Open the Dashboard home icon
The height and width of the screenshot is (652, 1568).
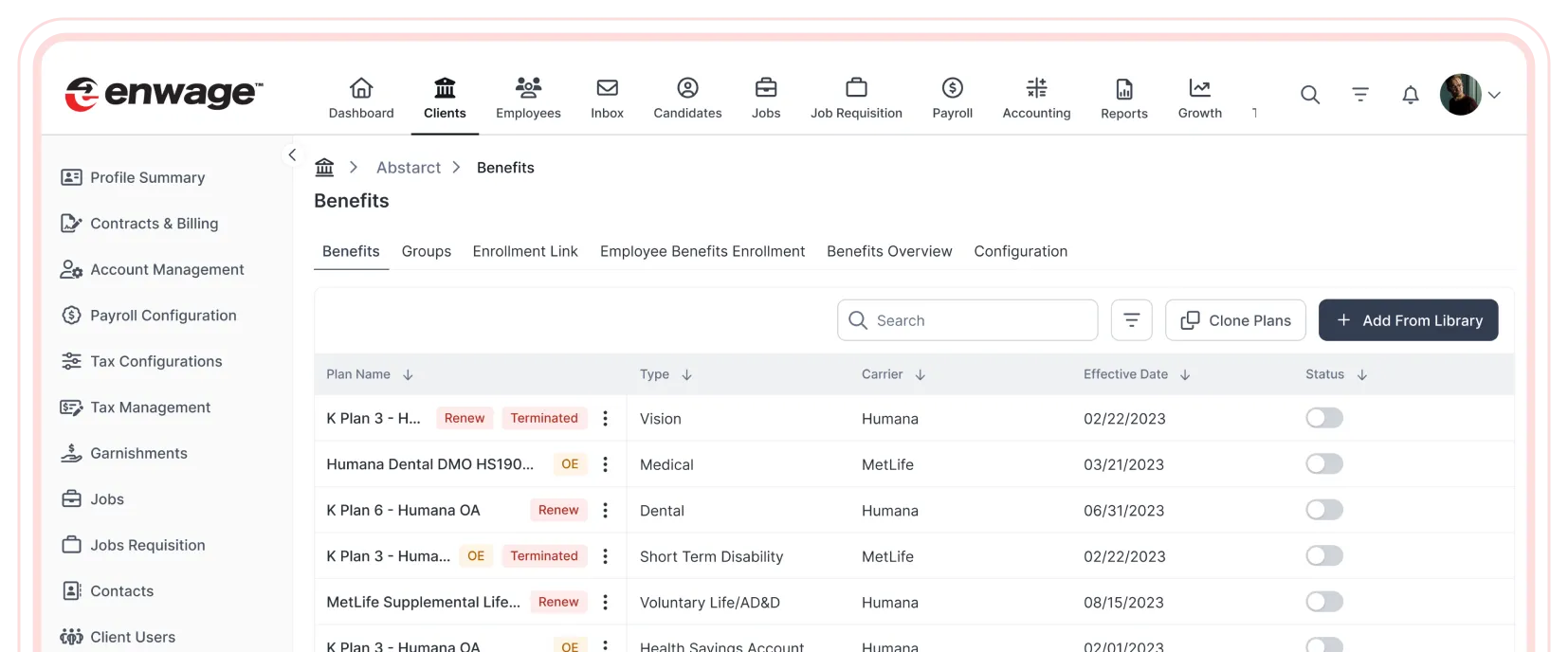(361, 88)
